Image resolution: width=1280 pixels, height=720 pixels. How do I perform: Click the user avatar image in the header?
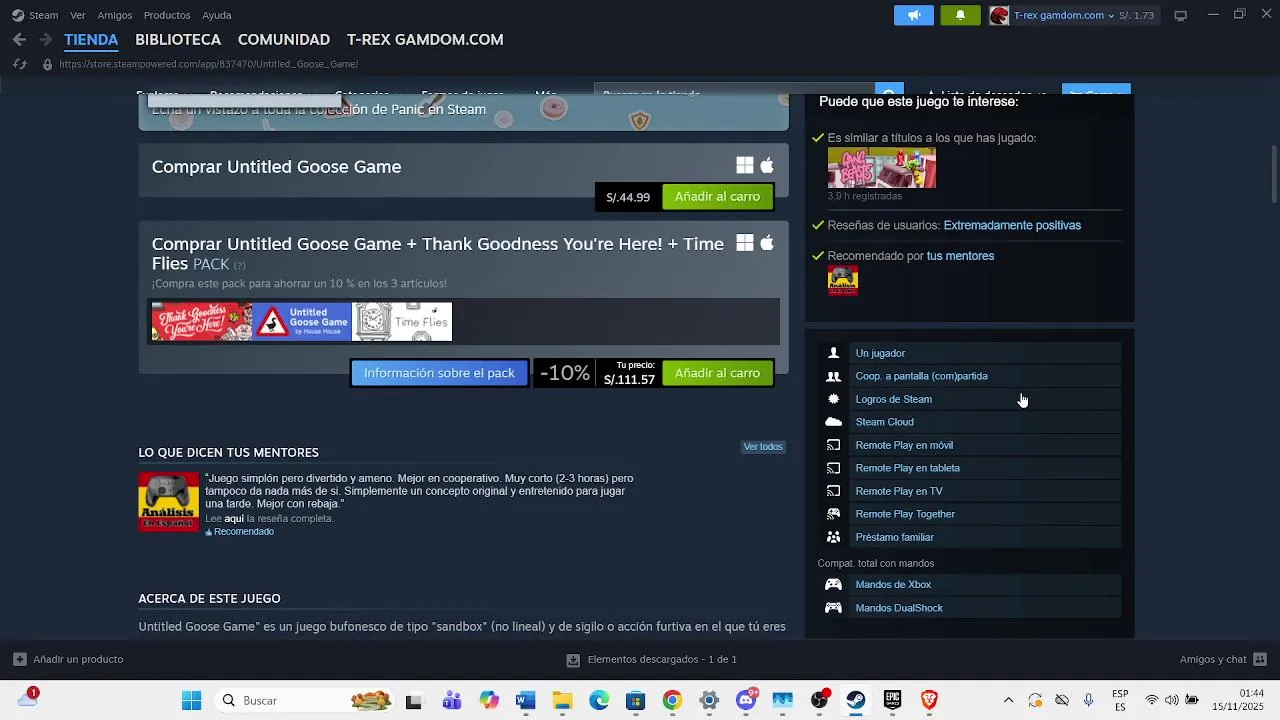click(x=999, y=15)
